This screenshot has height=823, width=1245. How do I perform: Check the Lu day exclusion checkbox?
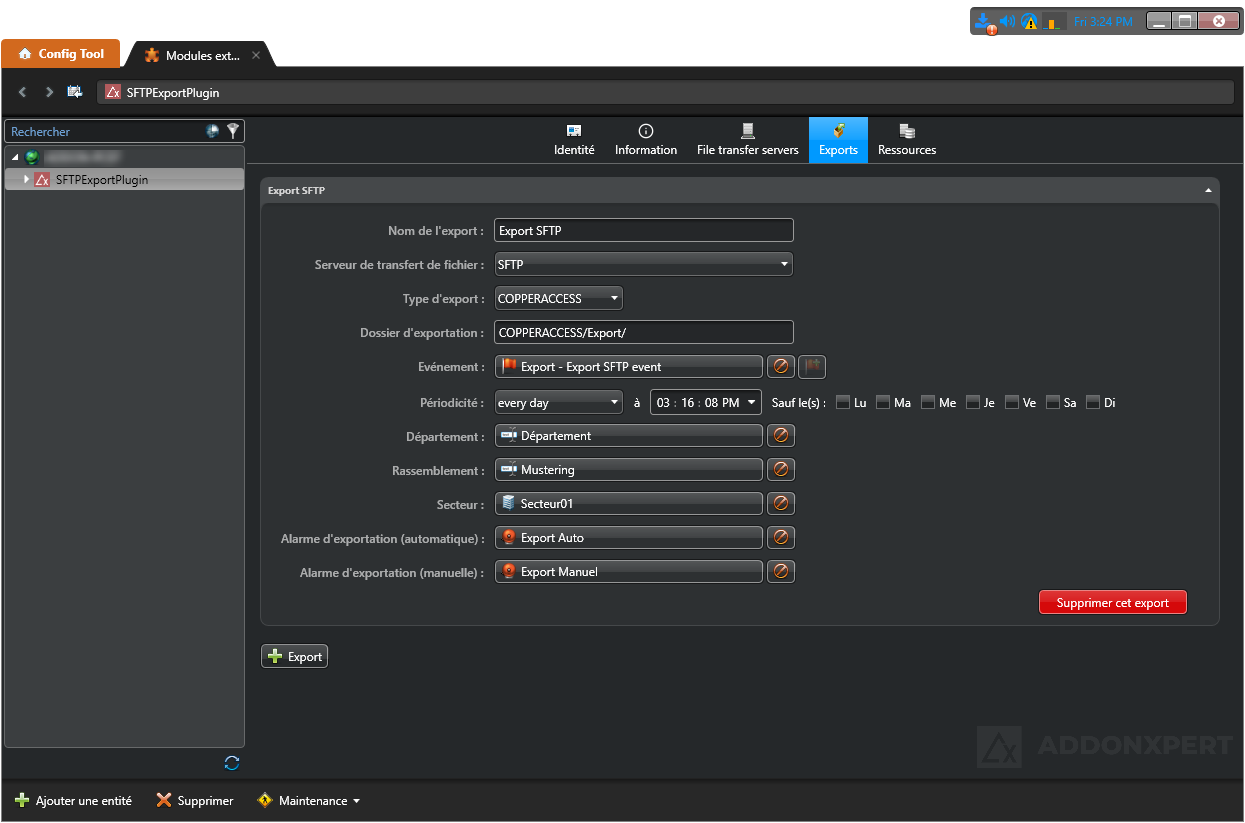click(x=843, y=402)
